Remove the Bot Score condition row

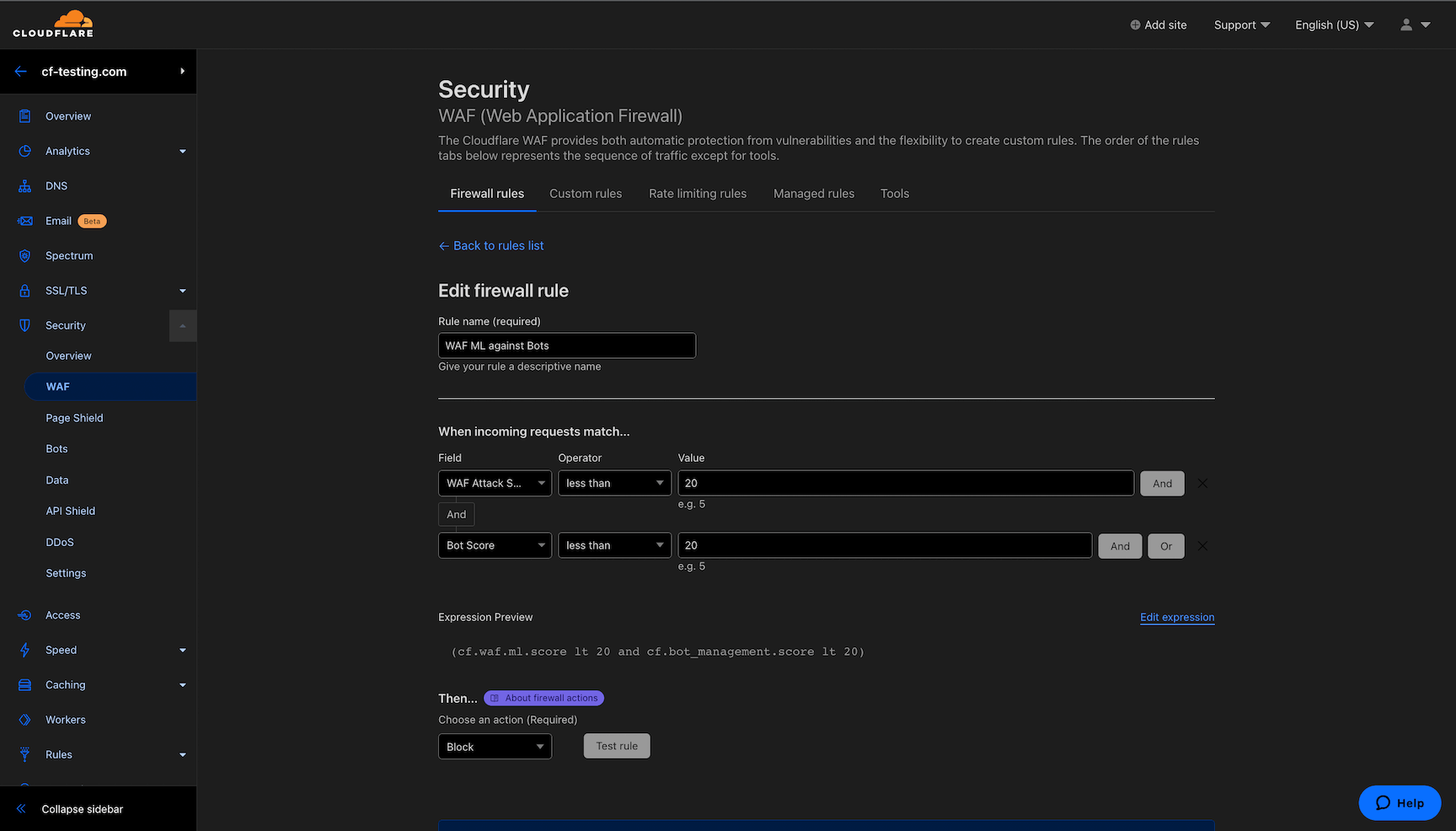[1202, 546]
